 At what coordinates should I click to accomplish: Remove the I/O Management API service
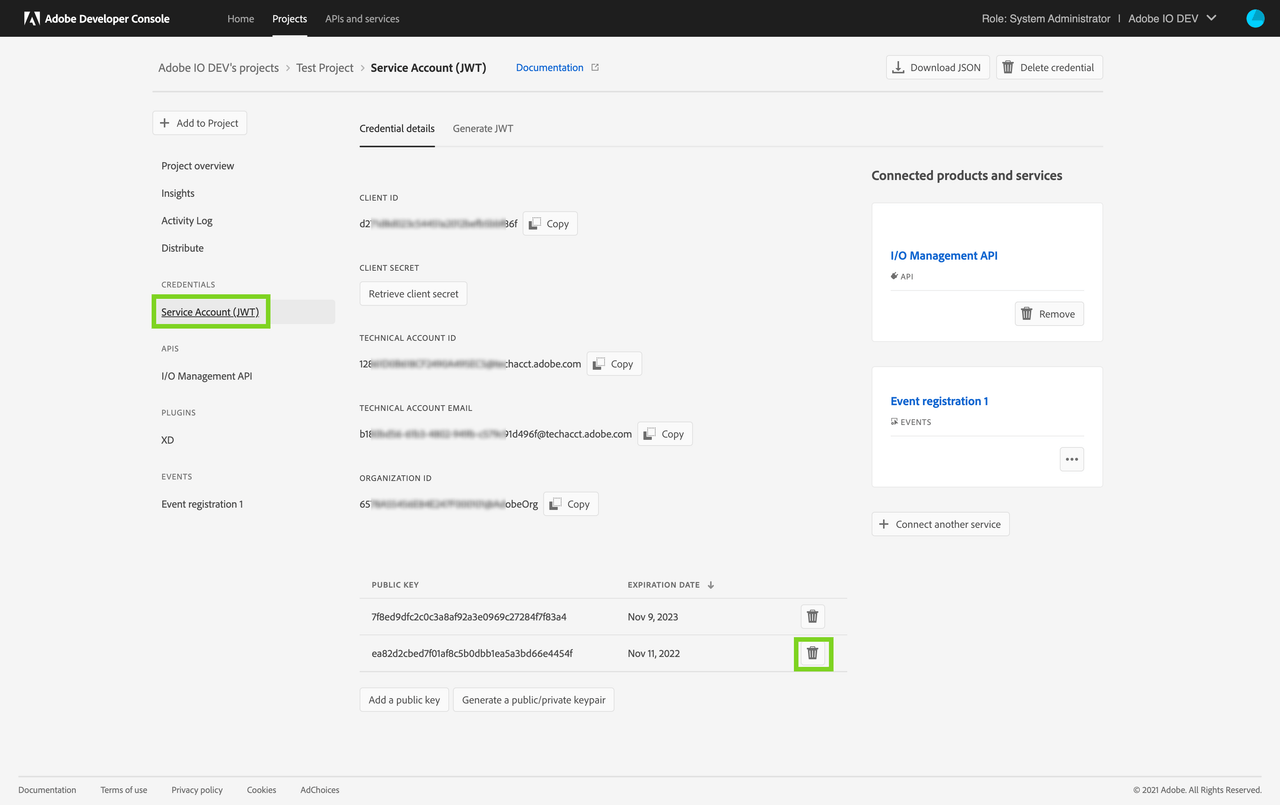coord(1049,314)
